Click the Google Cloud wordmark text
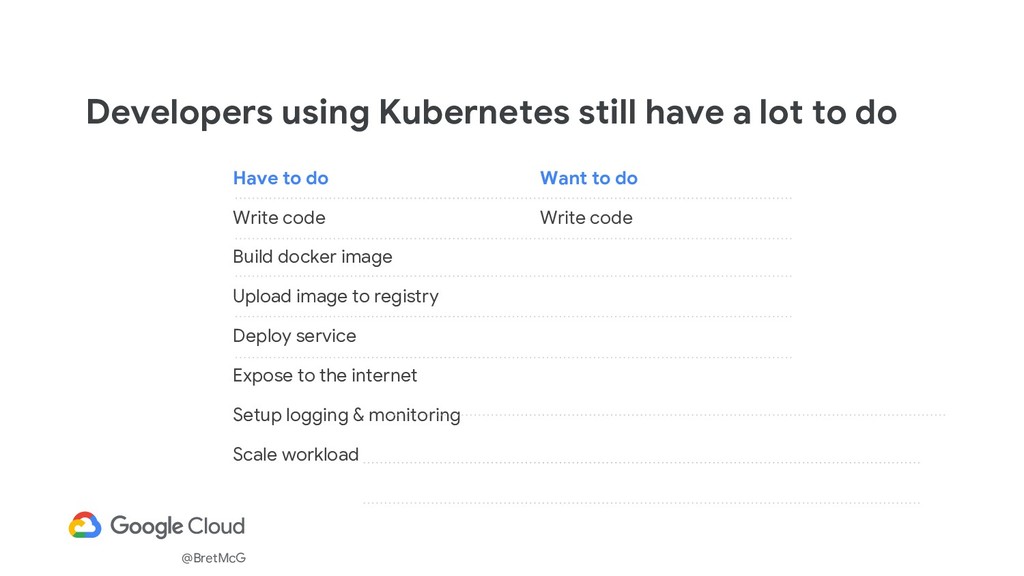Image resolution: width=1024 pixels, height=576 pixels. (x=177, y=526)
